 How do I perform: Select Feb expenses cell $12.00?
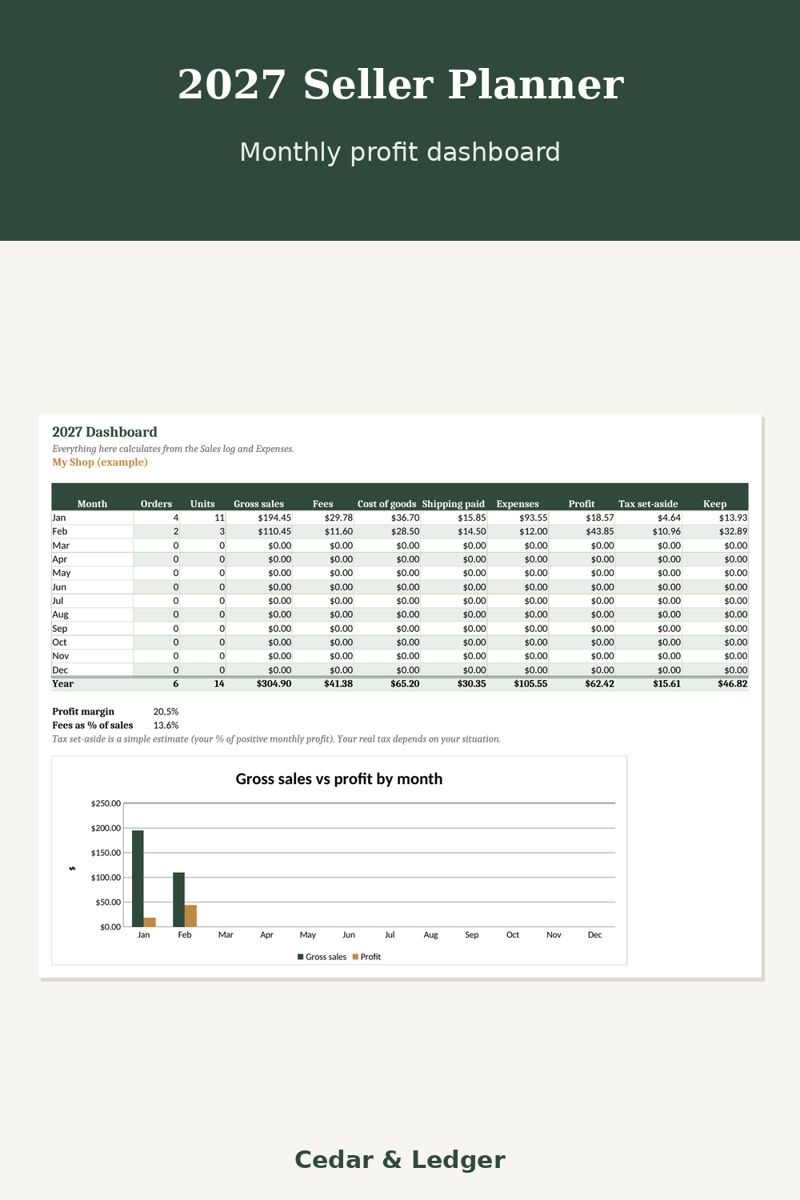[x=534, y=531]
